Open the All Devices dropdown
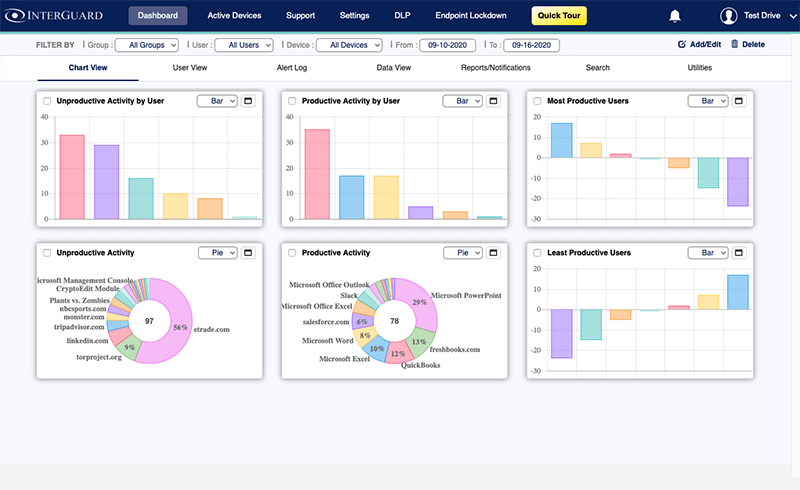This screenshot has height=490, width=800. 349,45
